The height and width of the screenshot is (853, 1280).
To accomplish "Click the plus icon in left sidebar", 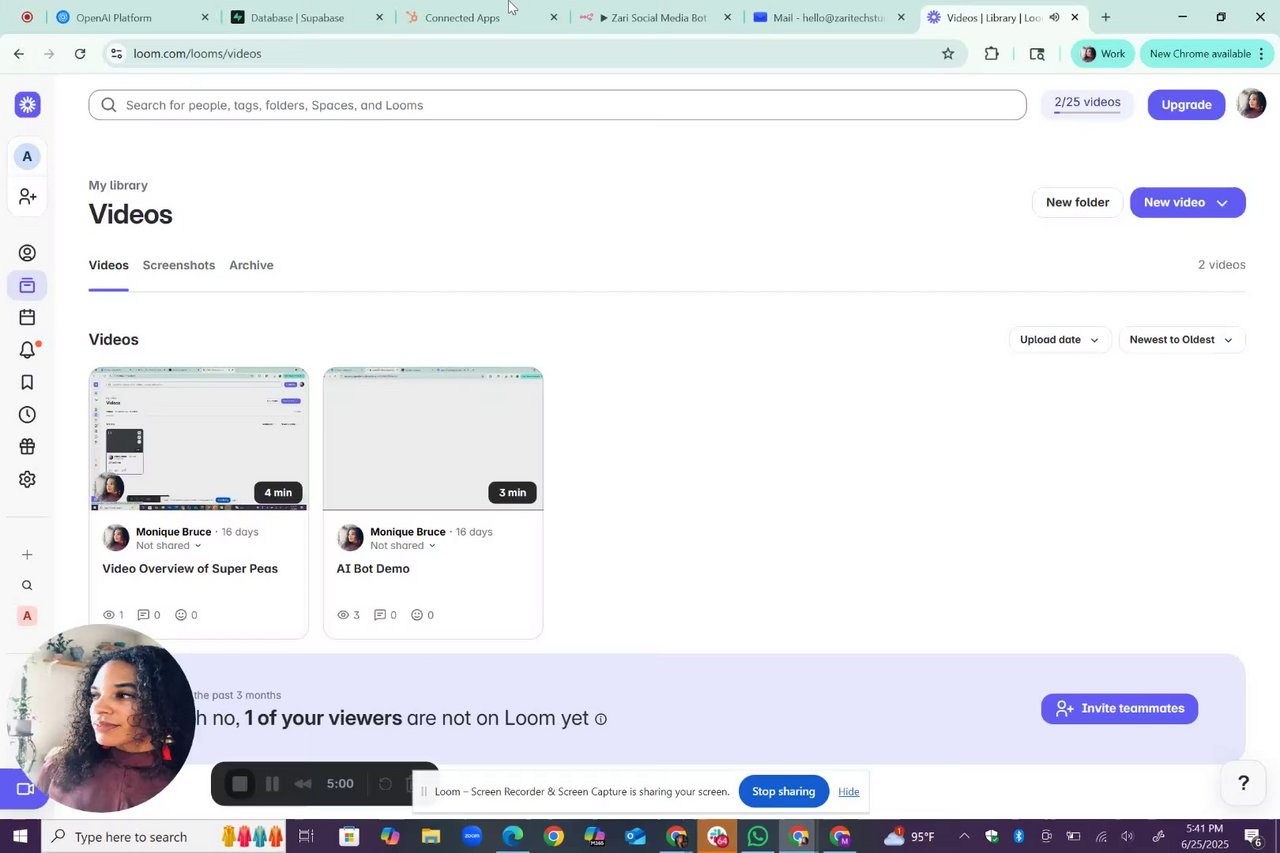I will pos(28,555).
